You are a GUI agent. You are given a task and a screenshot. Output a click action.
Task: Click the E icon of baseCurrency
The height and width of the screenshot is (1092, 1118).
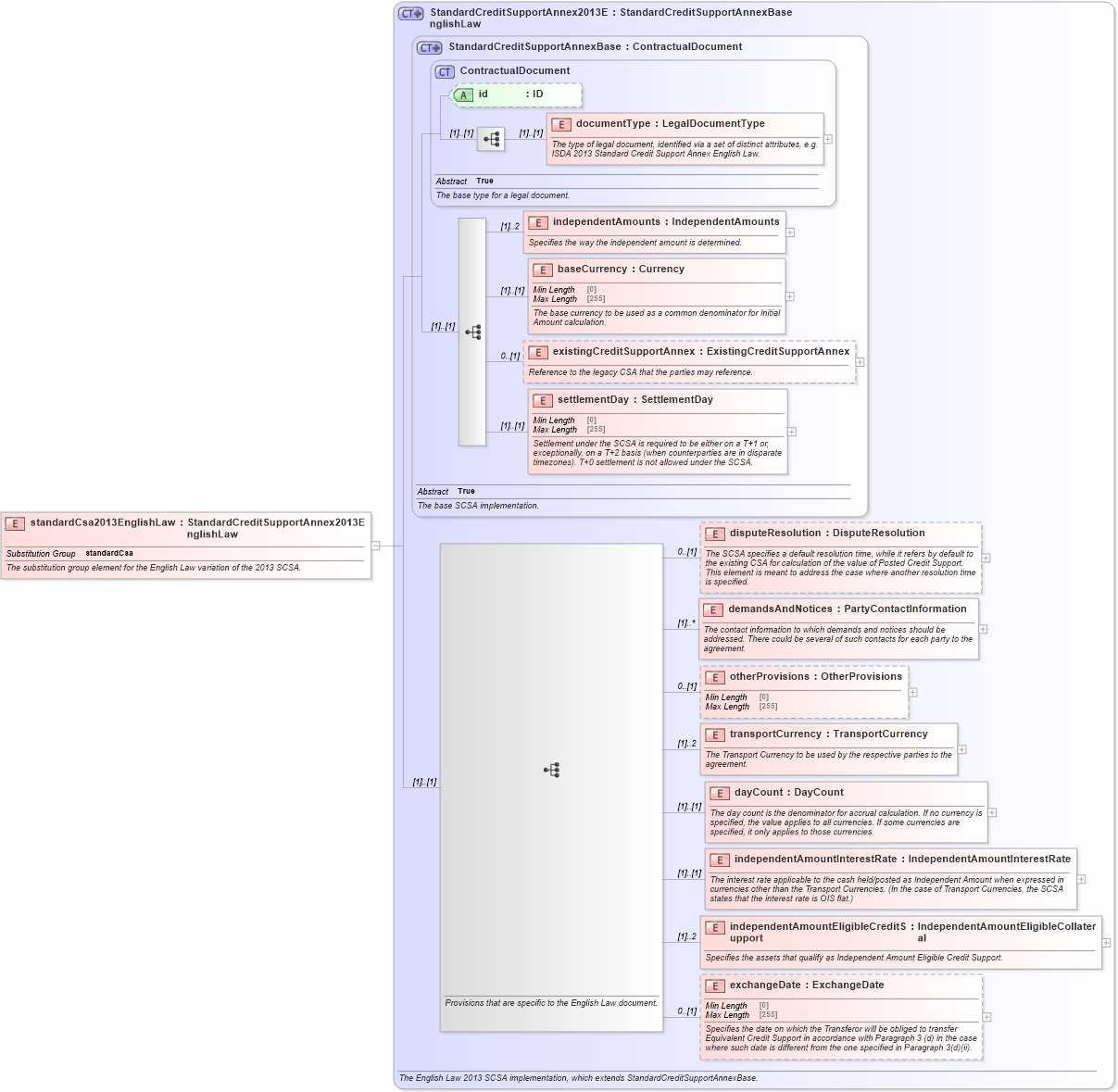(543, 270)
